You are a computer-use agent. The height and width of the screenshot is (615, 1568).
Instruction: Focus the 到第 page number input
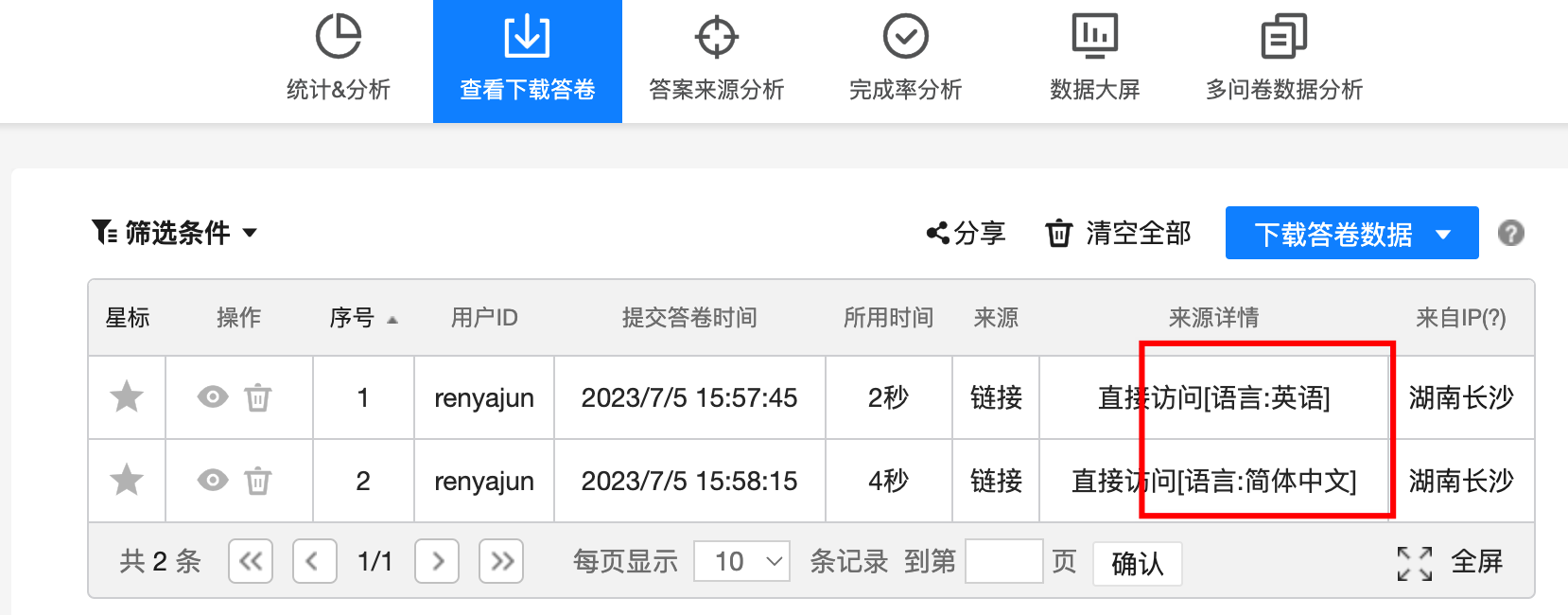[x=1004, y=561]
